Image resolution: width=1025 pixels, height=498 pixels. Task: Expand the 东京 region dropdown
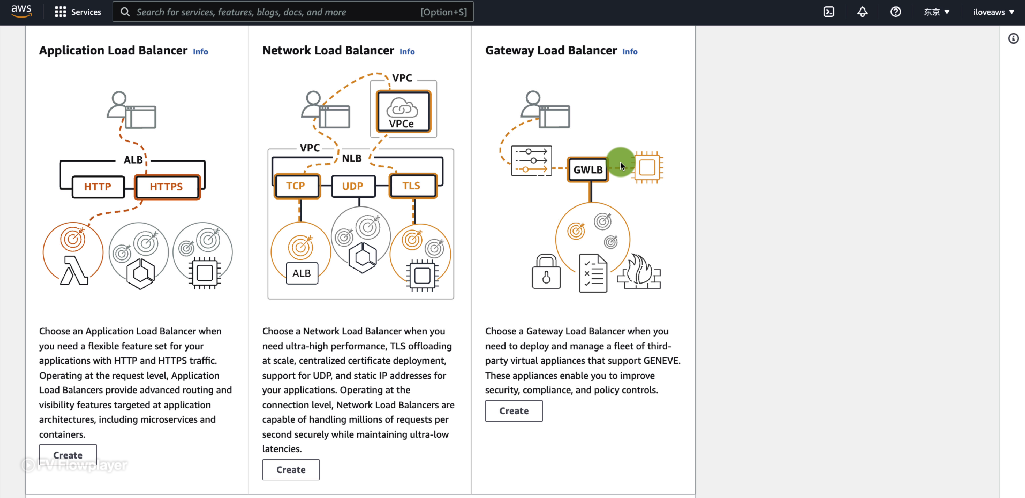[936, 12]
